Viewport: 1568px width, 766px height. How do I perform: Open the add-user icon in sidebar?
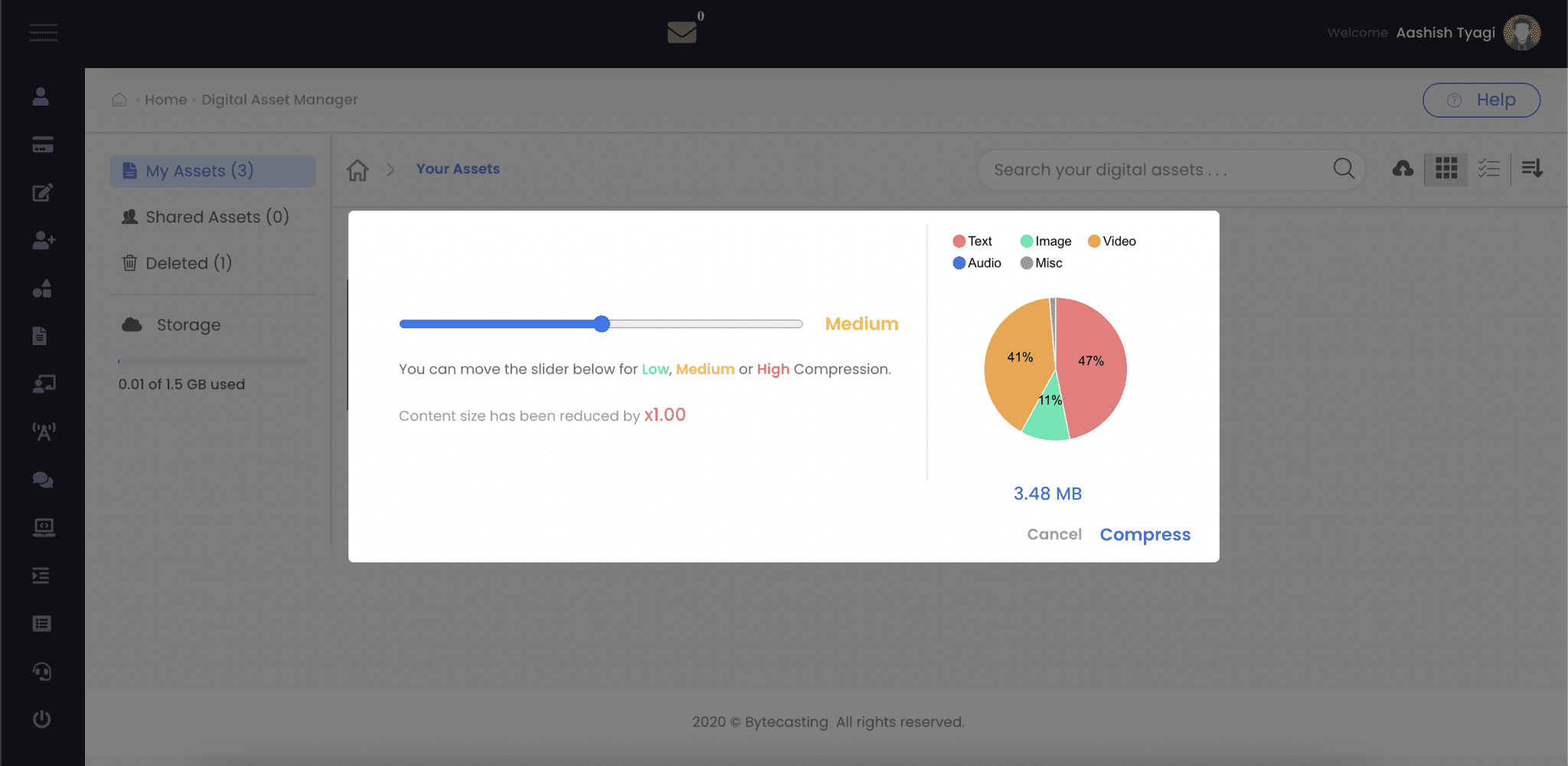pos(44,240)
